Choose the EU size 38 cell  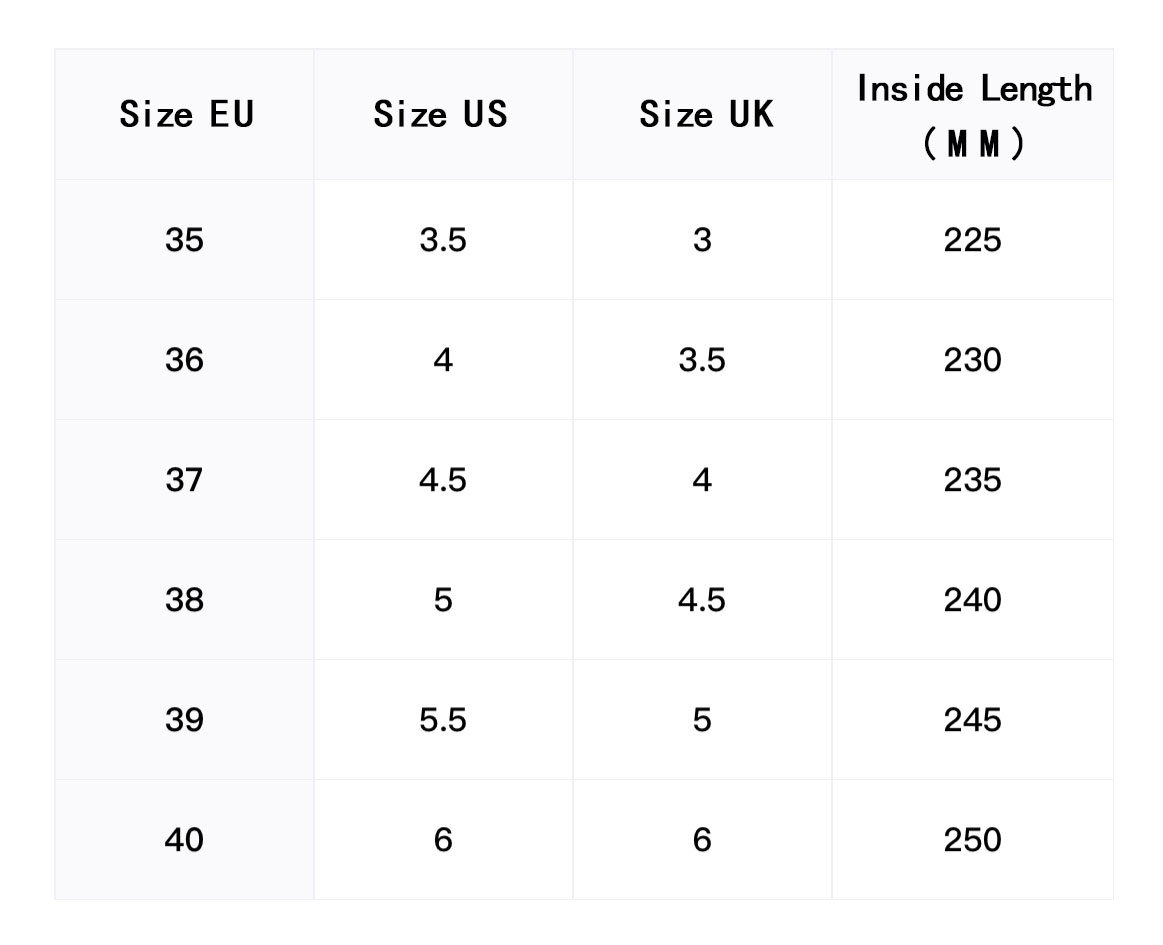[x=184, y=601]
